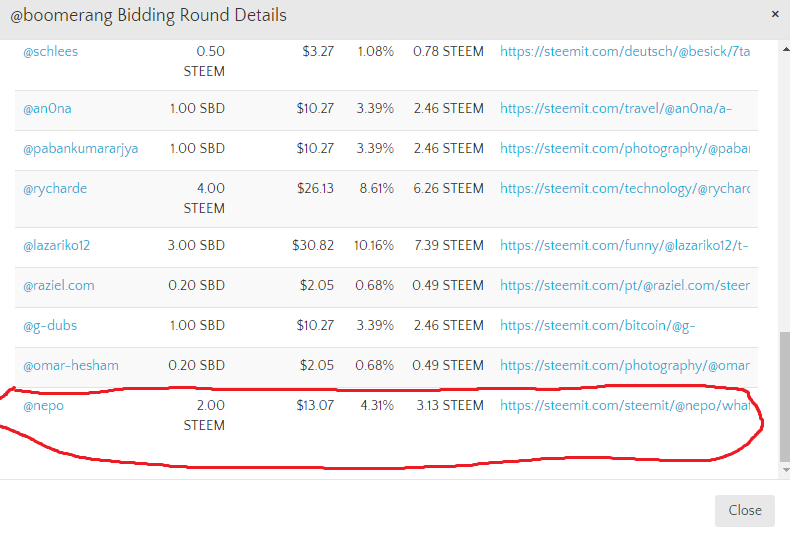Open the @raziel.com user profile link

[x=59, y=285]
